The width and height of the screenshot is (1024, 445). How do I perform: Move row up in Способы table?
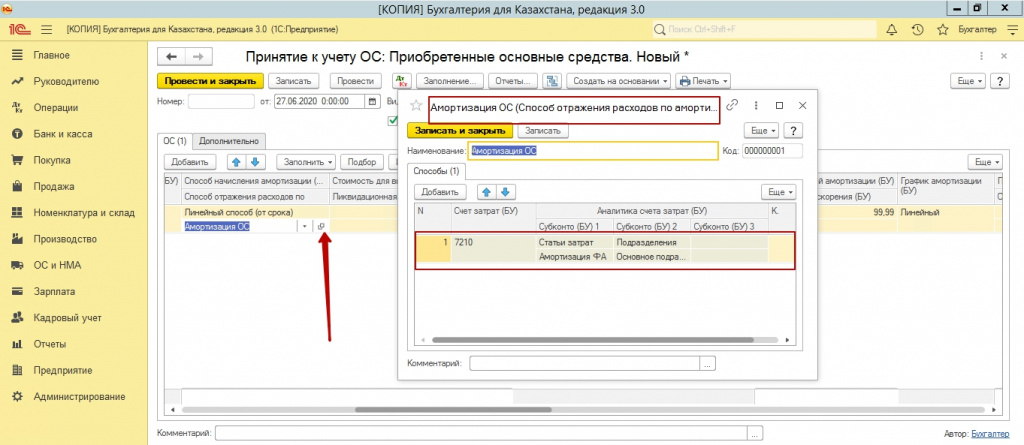coord(488,192)
